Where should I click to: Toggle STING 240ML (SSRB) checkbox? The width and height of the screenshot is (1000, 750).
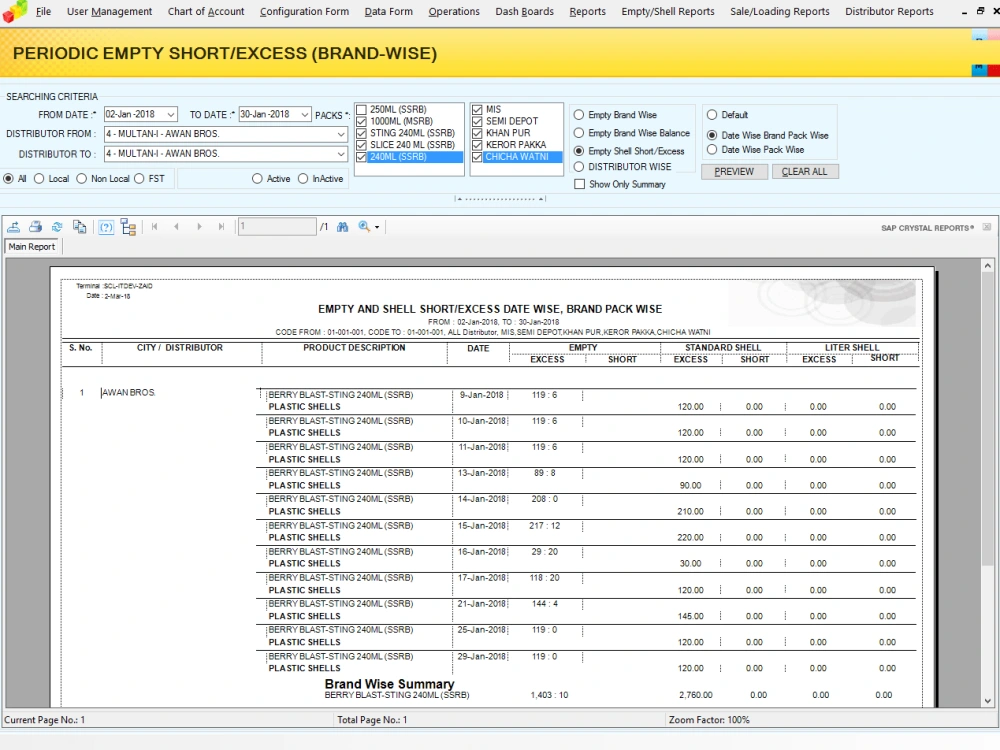pos(362,133)
